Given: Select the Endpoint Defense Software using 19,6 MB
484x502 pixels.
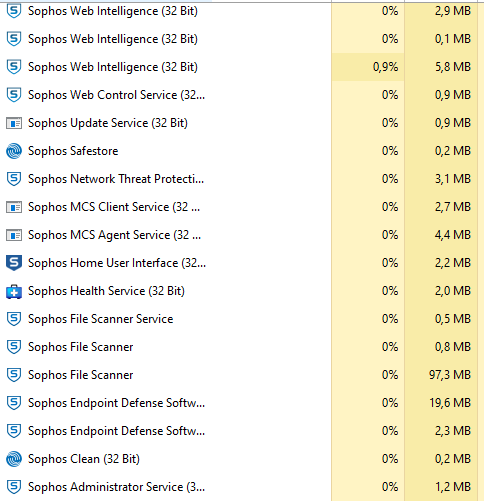Looking at the screenshot, I should tap(242, 403).
